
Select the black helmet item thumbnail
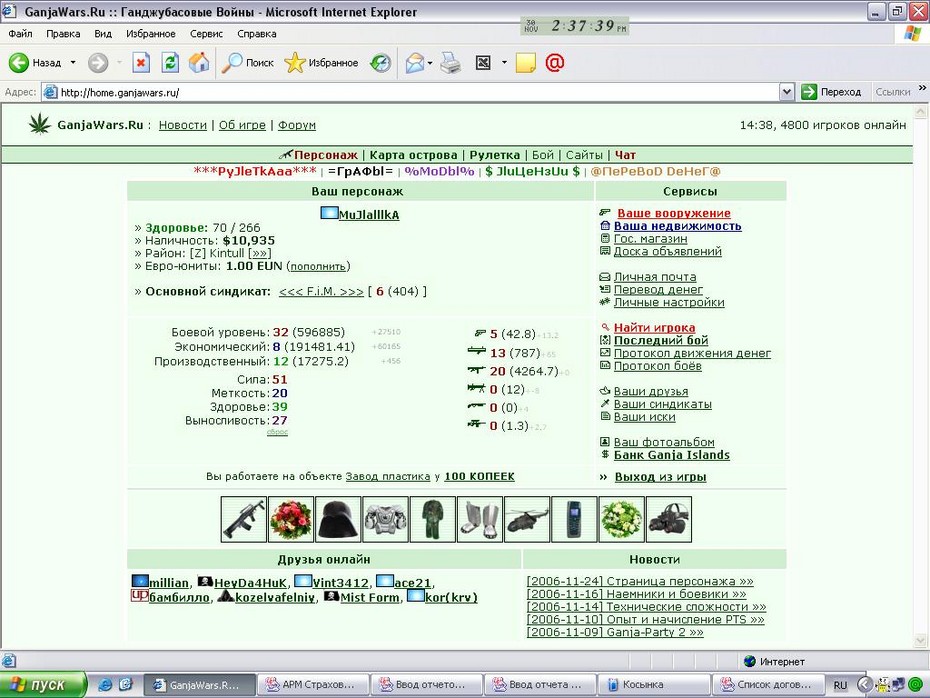pos(337,519)
